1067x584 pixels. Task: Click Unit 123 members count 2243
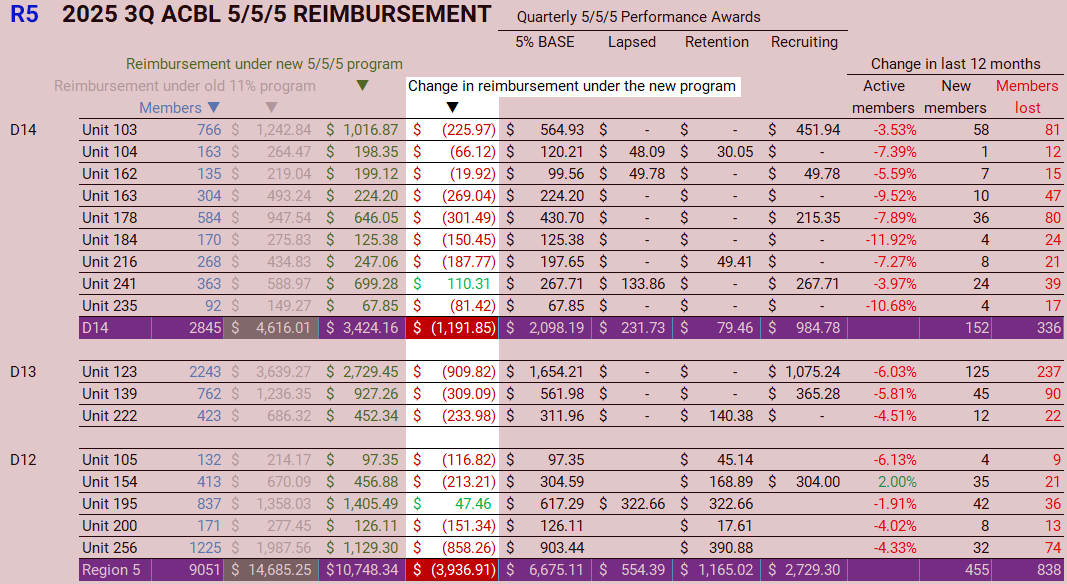[x=205, y=372]
